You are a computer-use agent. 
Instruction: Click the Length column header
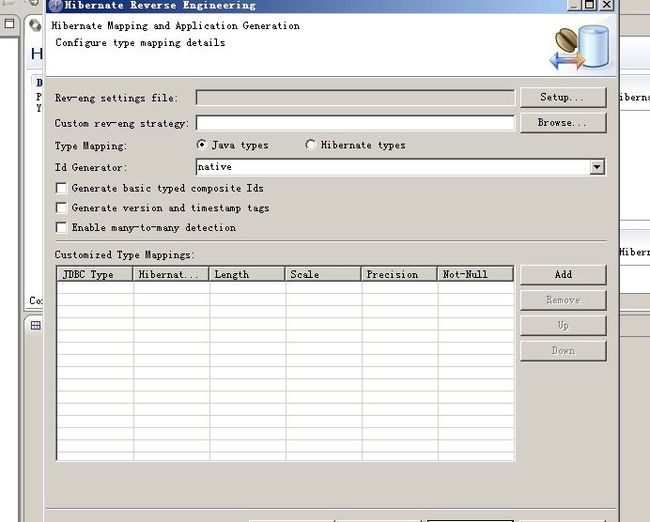tap(247, 274)
